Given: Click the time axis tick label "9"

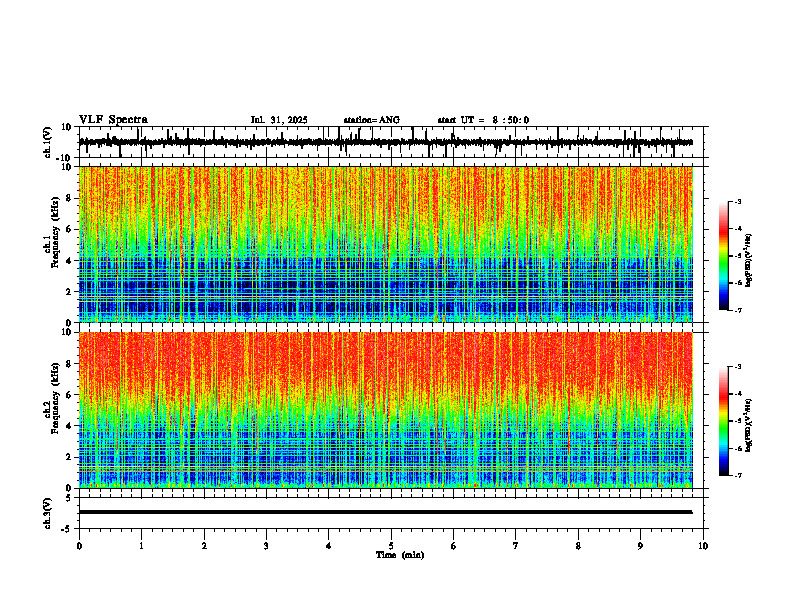Looking at the screenshot, I should [x=640, y=546].
